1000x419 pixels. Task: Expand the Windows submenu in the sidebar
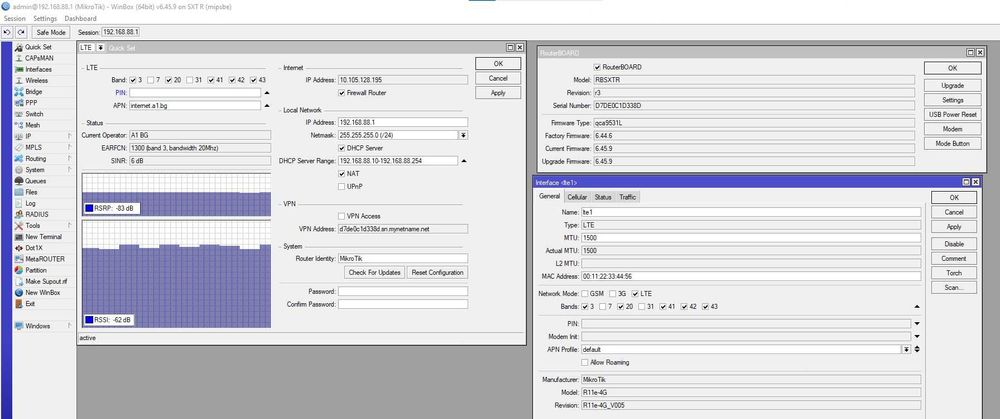[x=70, y=326]
